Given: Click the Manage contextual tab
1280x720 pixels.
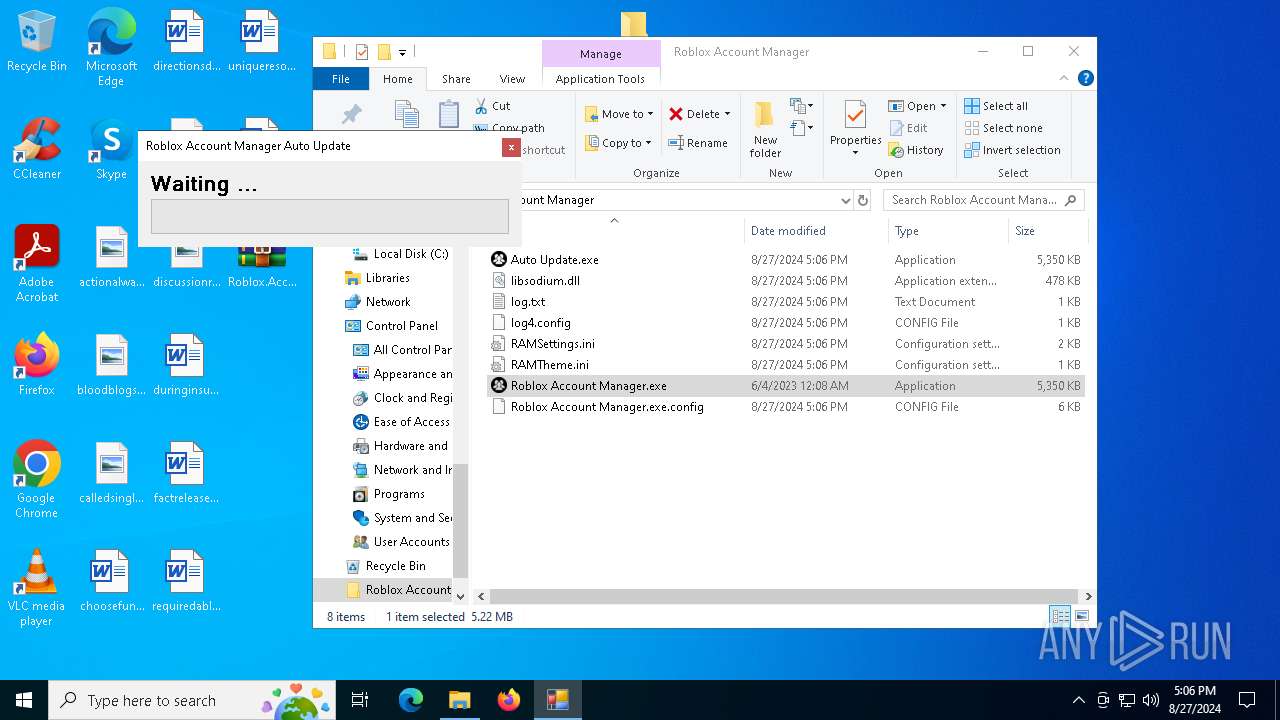Looking at the screenshot, I should pyautogui.click(x=601, y=54).
